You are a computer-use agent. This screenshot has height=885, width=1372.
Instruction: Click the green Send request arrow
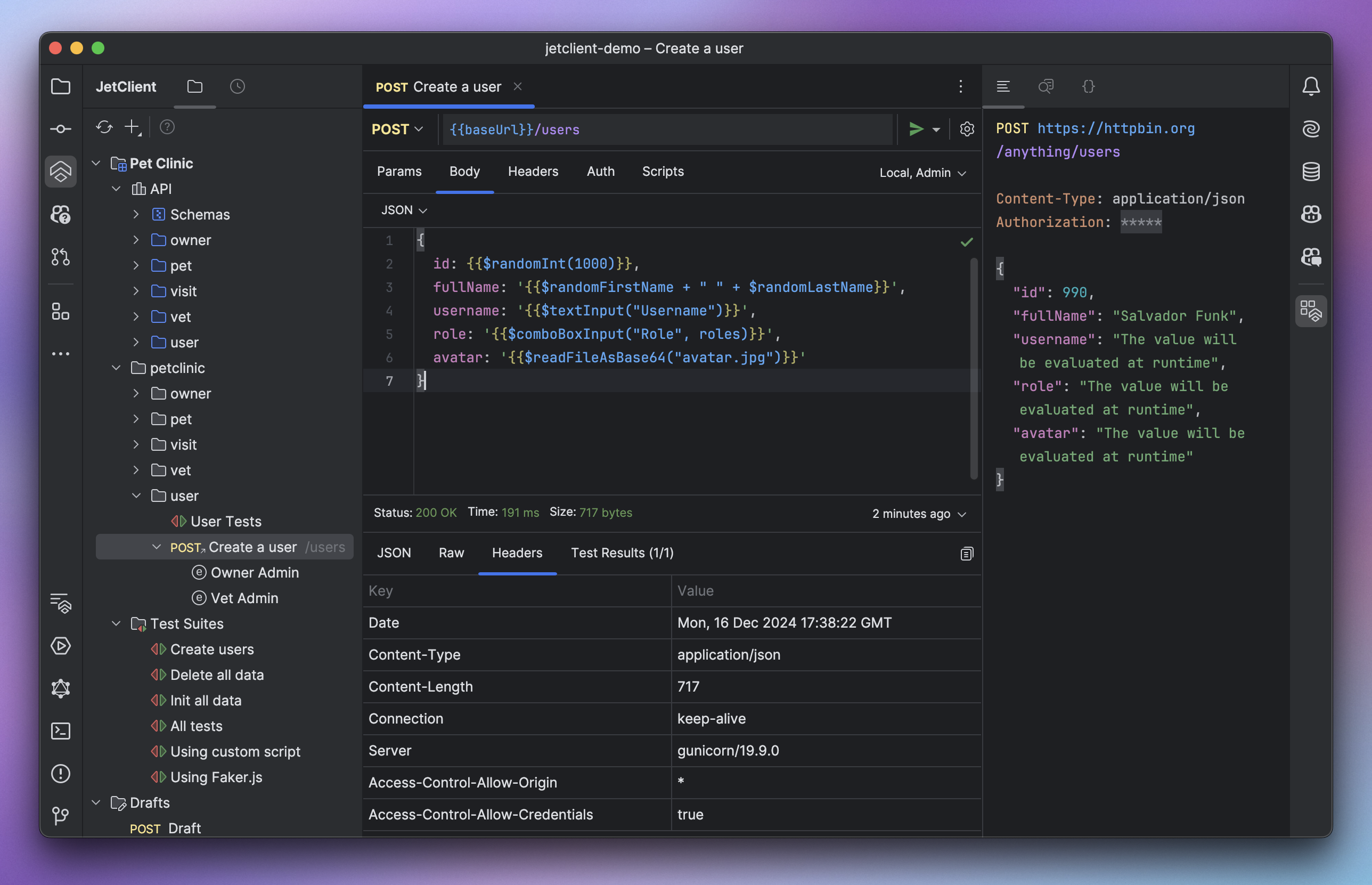(x=916, y=129)
